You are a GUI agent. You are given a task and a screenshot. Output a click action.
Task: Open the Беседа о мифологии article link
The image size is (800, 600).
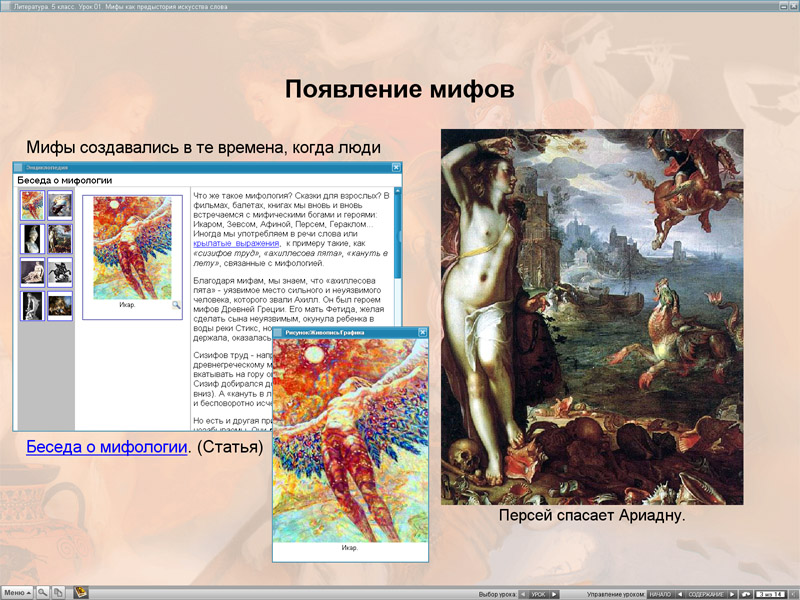point(107,447)
